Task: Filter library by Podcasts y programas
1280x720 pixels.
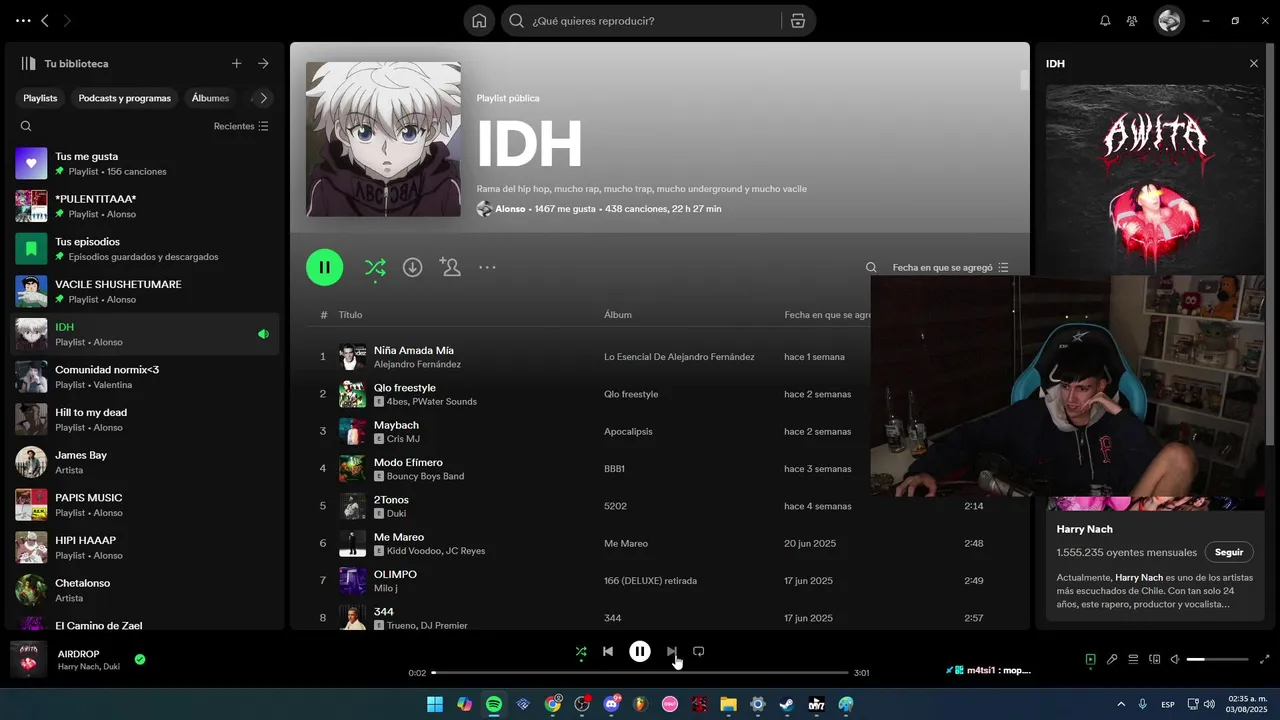Action: (x=125, y=98)
